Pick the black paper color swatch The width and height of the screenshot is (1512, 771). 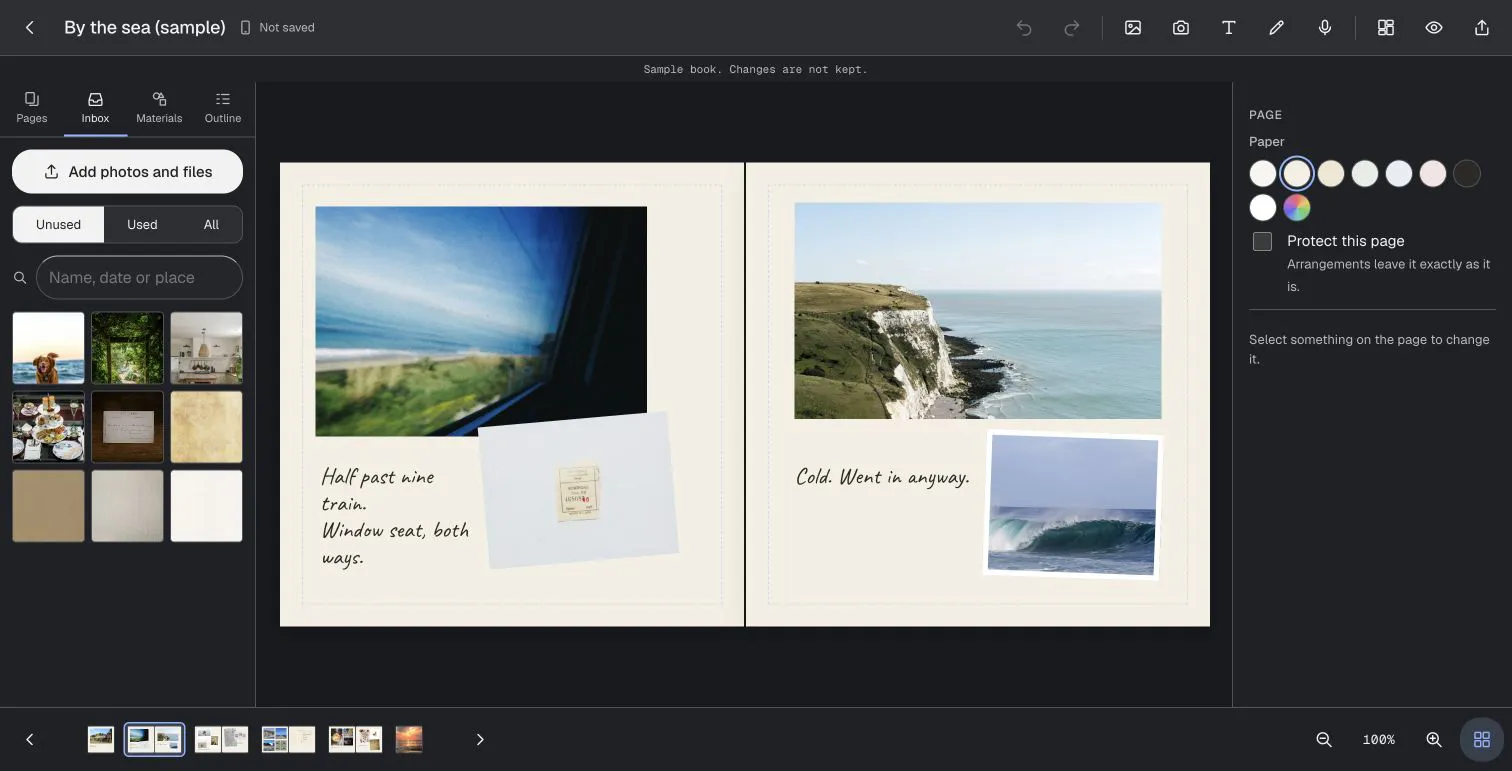(1467, 174)
